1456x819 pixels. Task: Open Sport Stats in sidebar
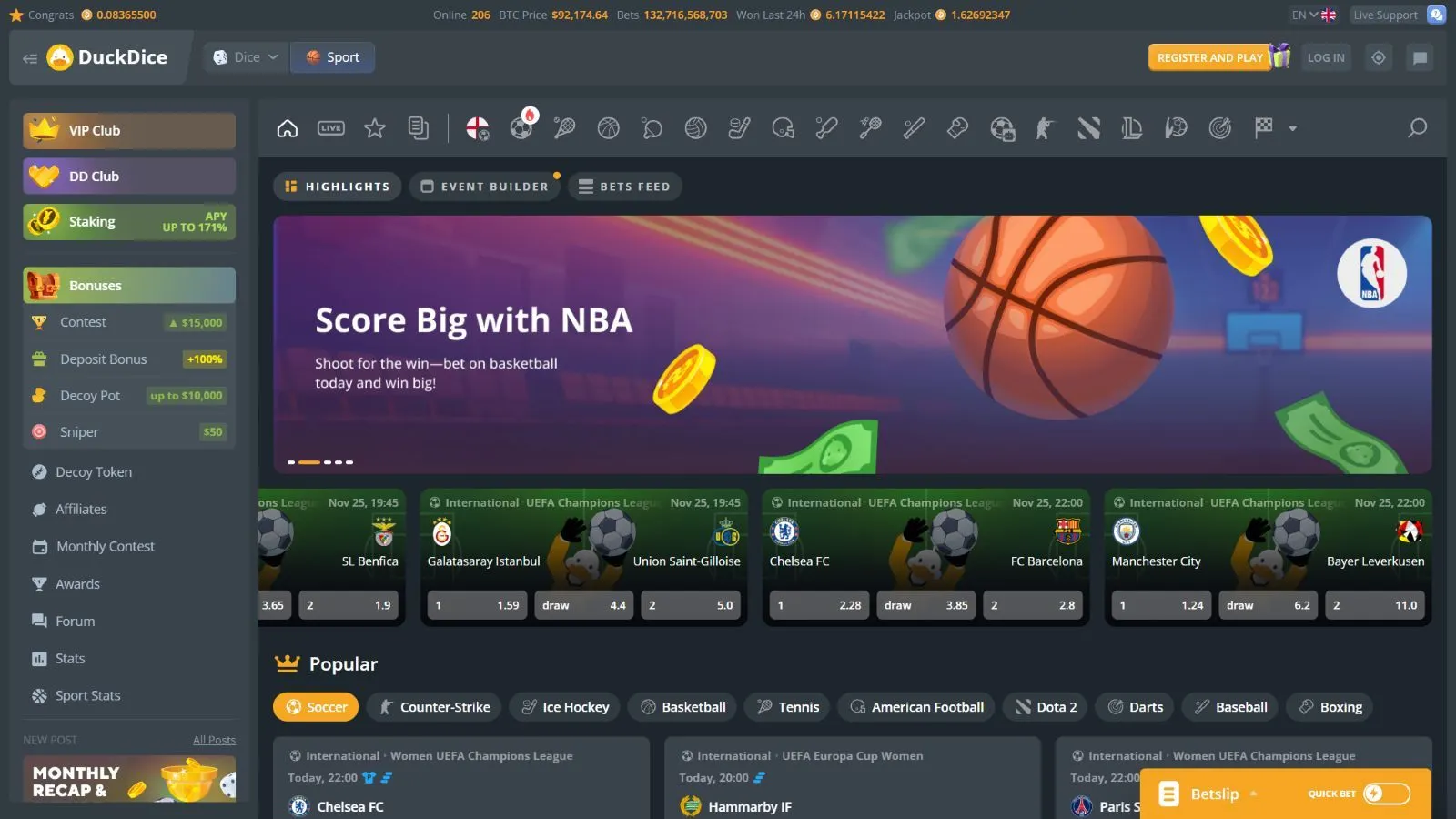coord(87,696)
